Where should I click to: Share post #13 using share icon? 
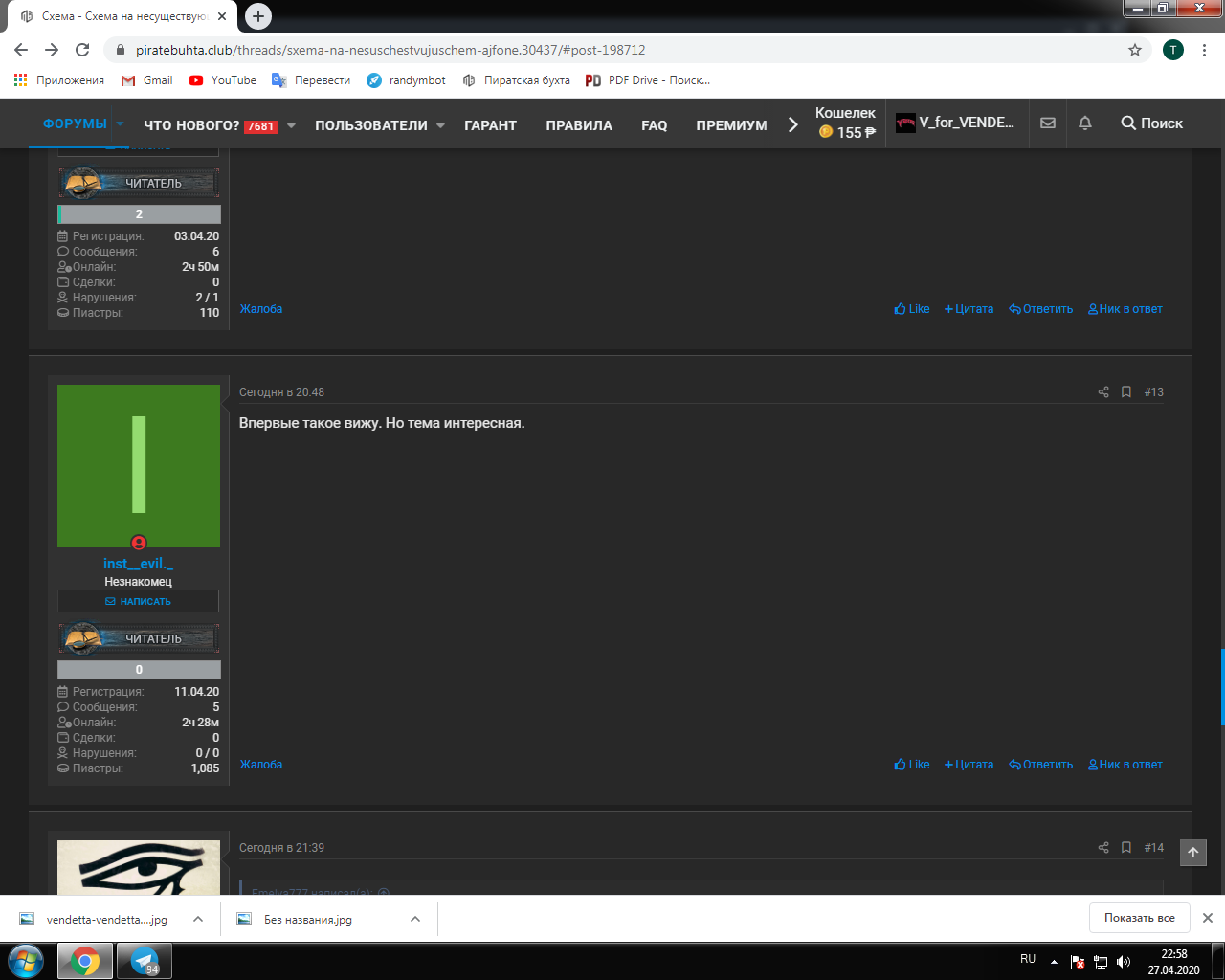pos(1103,392)
